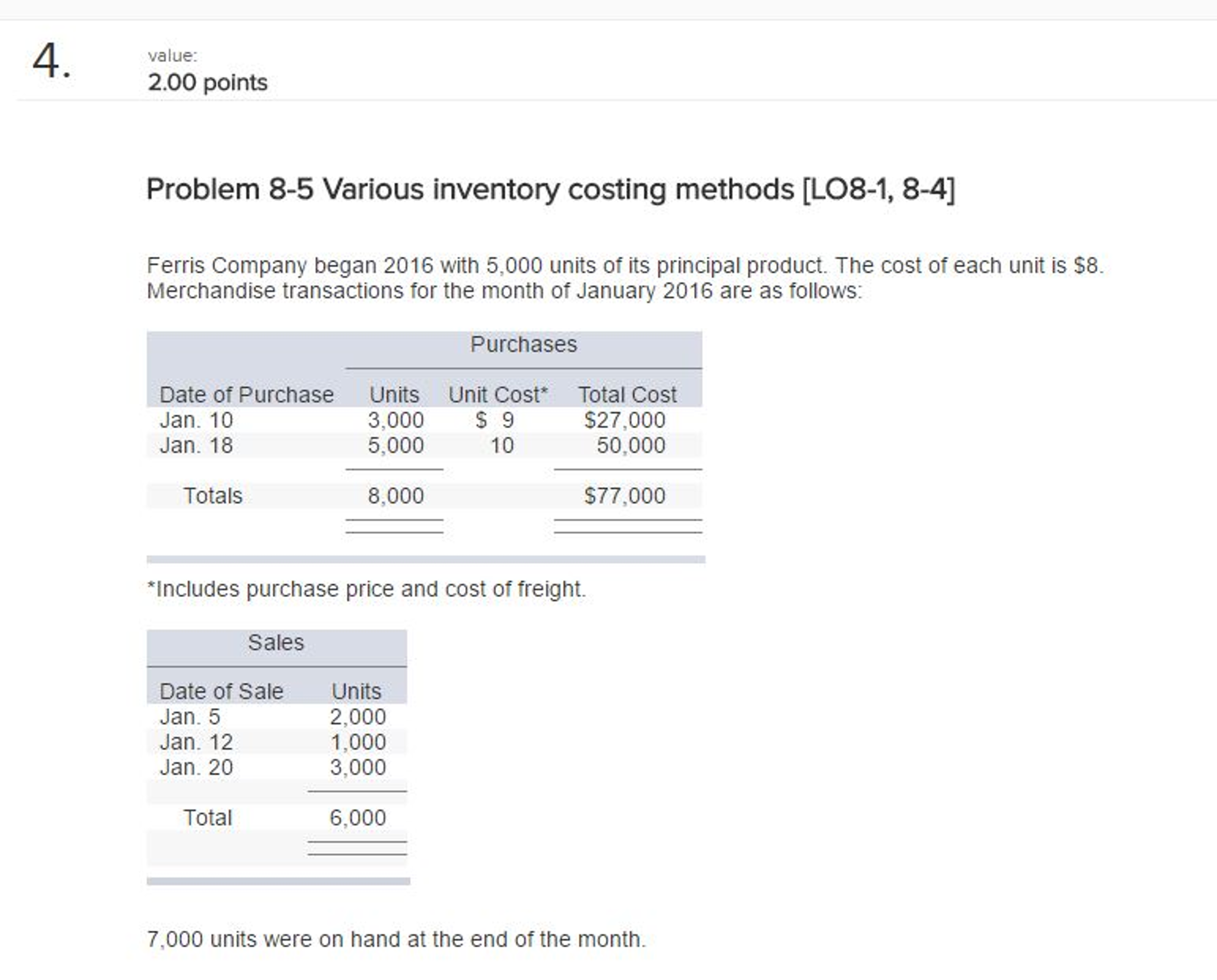Screen dimensions: 1217x980
Task: Select the 8,000 units total in Purchases
Action: (x=394, y=495)
